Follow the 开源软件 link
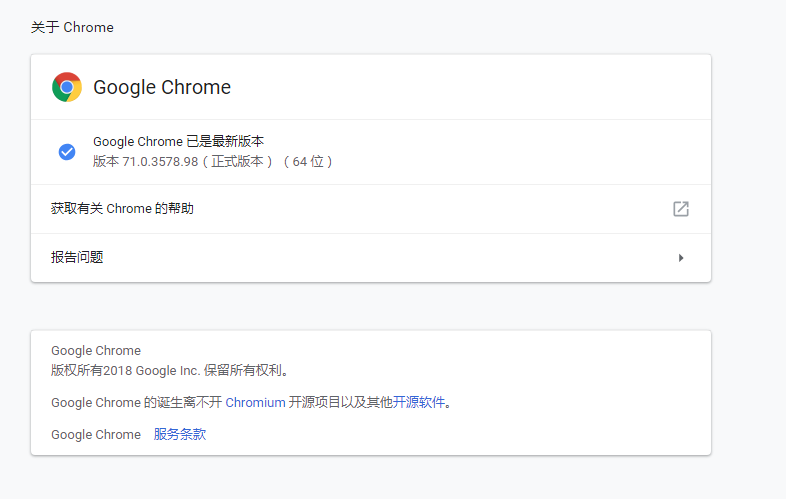 [x=418, y=403]
